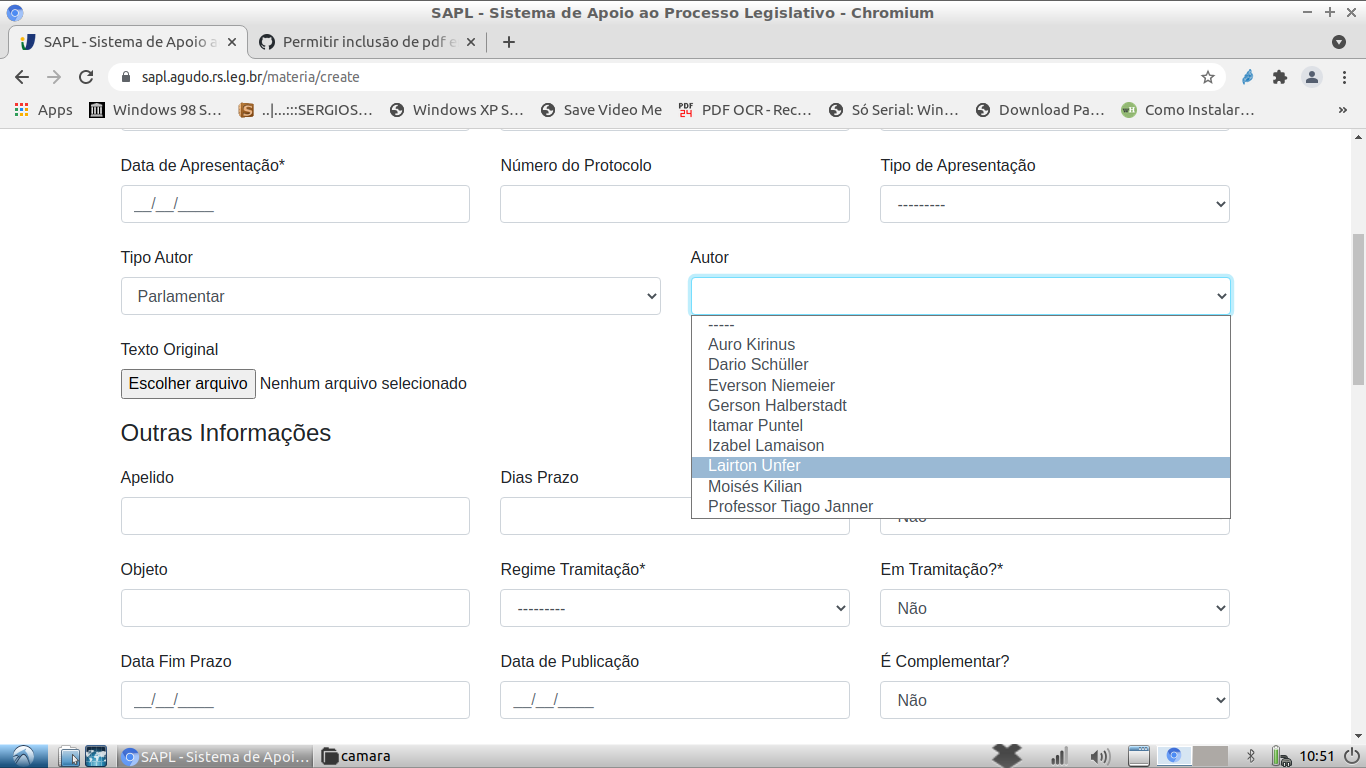
Task: Select the blank '-----' Autor option
Action: pyautogui.click(x=961, y=325)
